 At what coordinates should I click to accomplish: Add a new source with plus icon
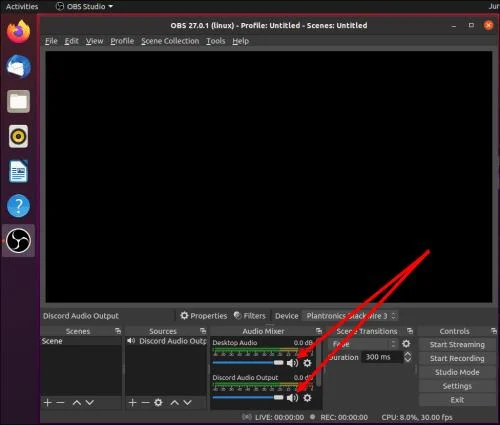pos(132,403)
